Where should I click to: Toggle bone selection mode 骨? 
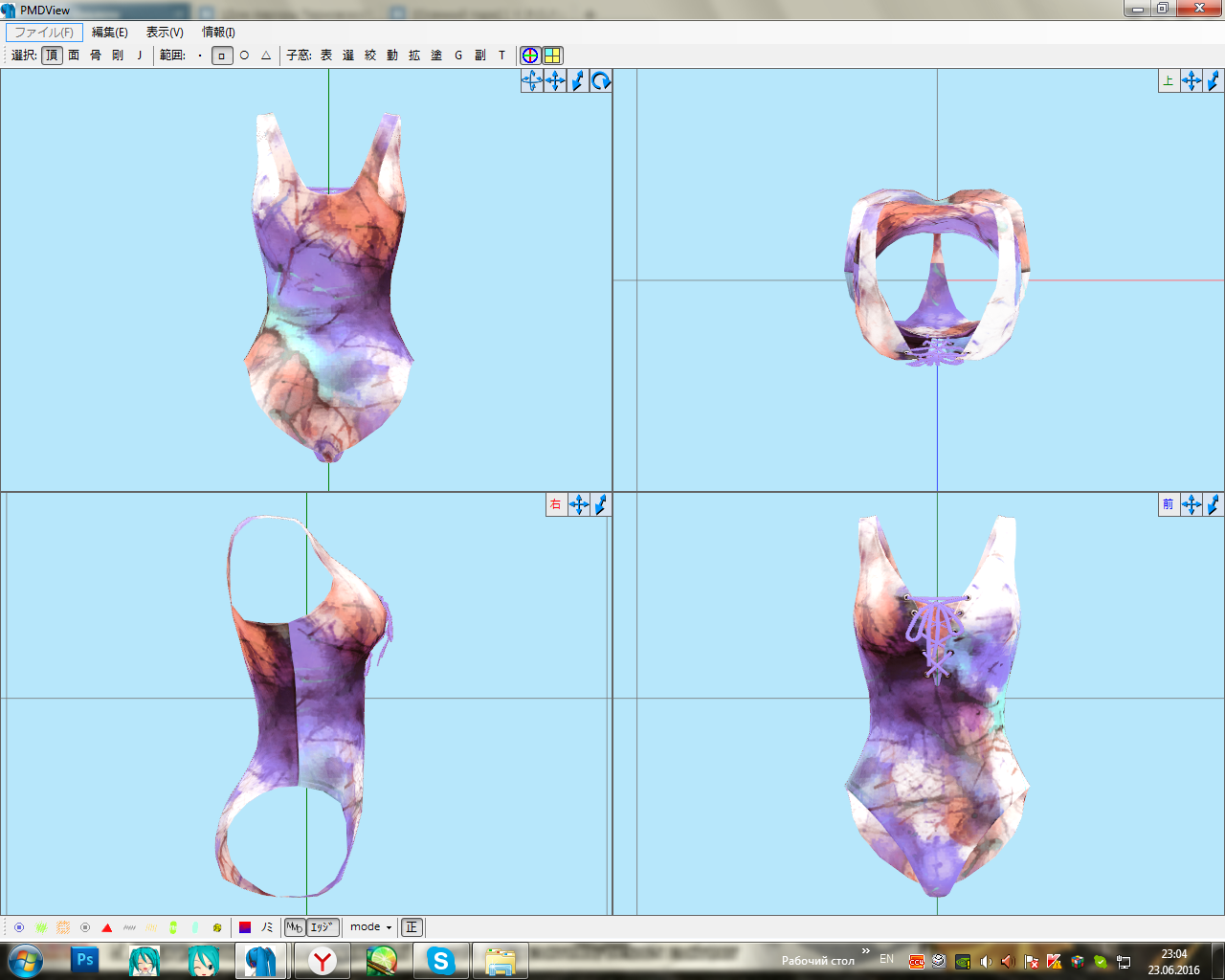click(x=96, y=56)
